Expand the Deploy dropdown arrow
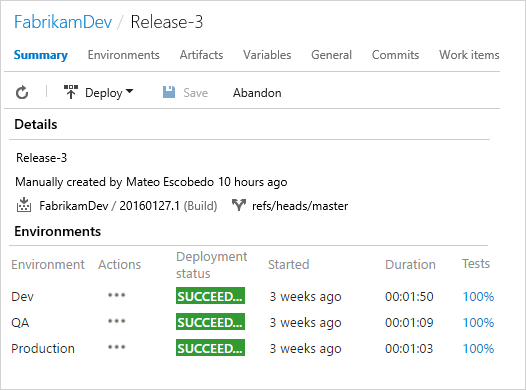 (129, 91)
